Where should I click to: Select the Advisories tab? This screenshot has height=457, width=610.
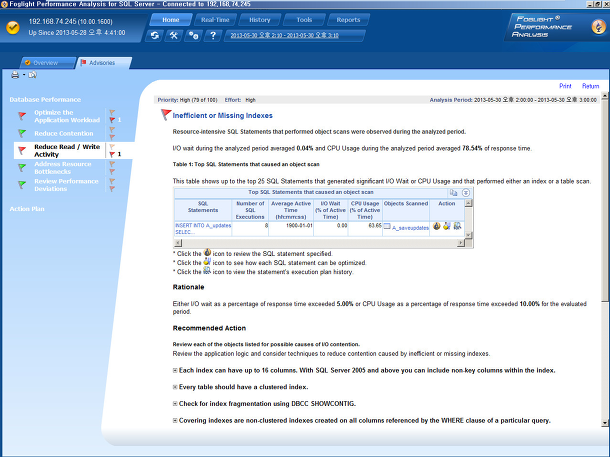click(x=103, y=63)
